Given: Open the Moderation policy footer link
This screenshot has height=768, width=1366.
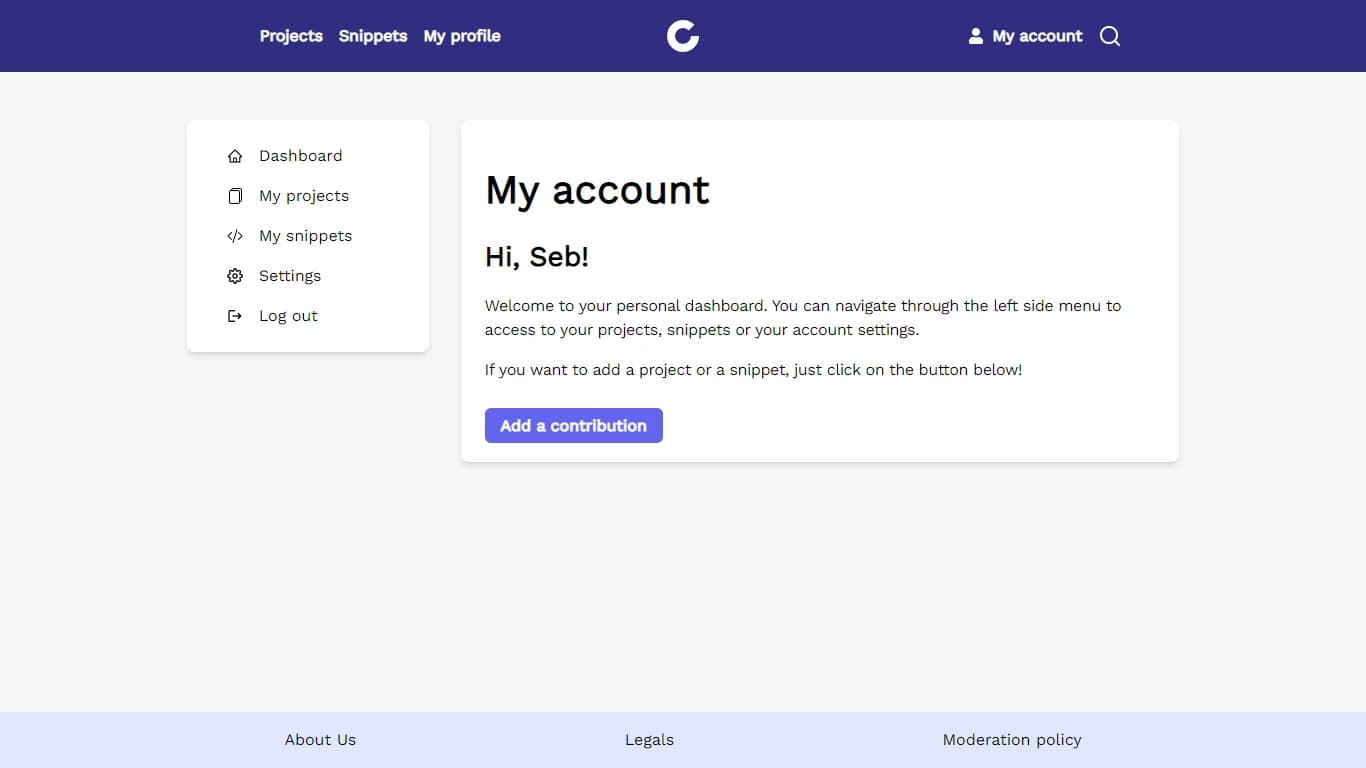Looking at the screenshot, I should [1012, 740].
